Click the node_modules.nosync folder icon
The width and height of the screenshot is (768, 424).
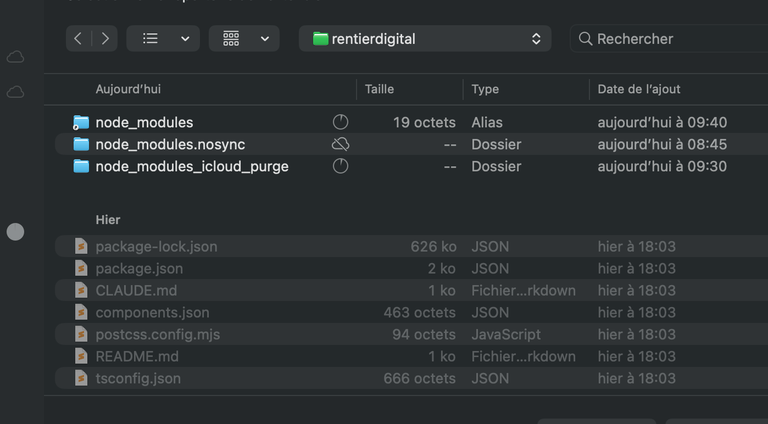81,144
